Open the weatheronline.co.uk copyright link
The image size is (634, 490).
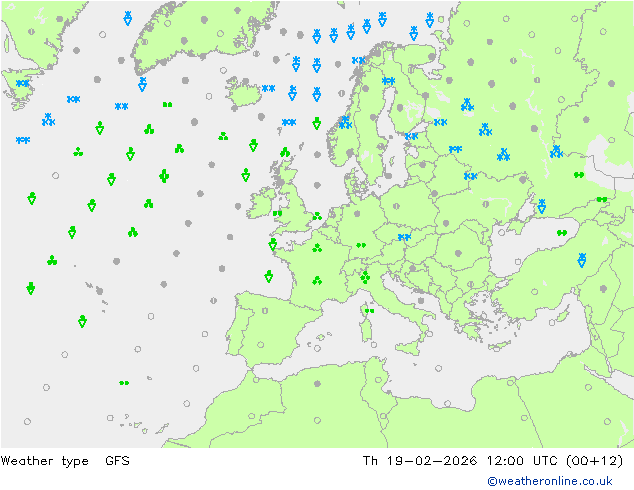point(549,481)
